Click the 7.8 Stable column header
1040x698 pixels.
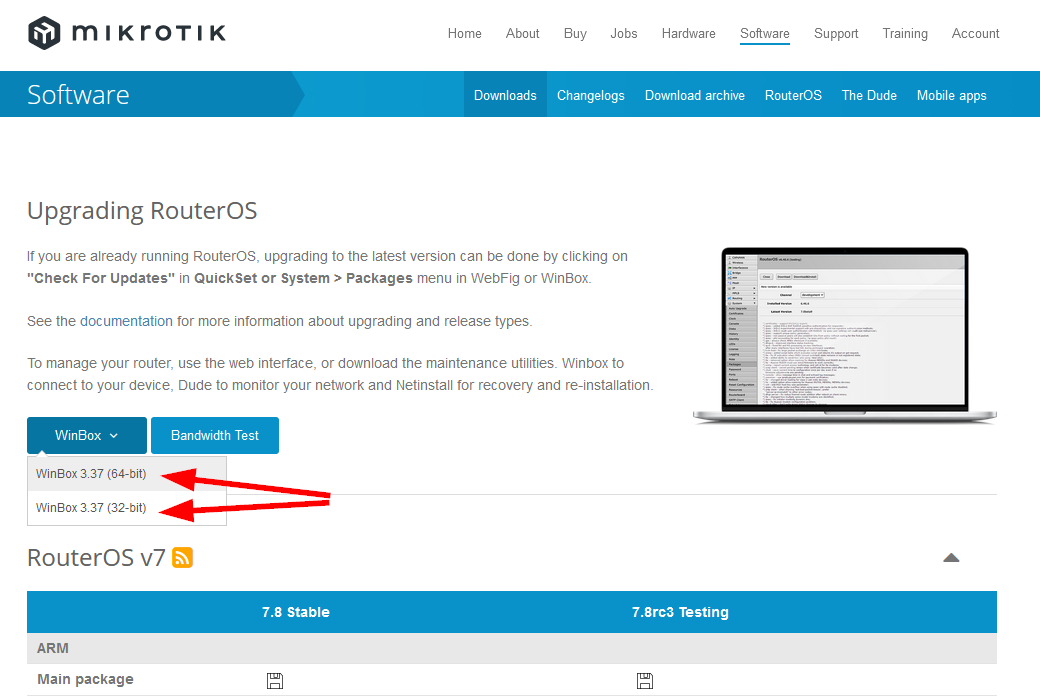(295, 612)
